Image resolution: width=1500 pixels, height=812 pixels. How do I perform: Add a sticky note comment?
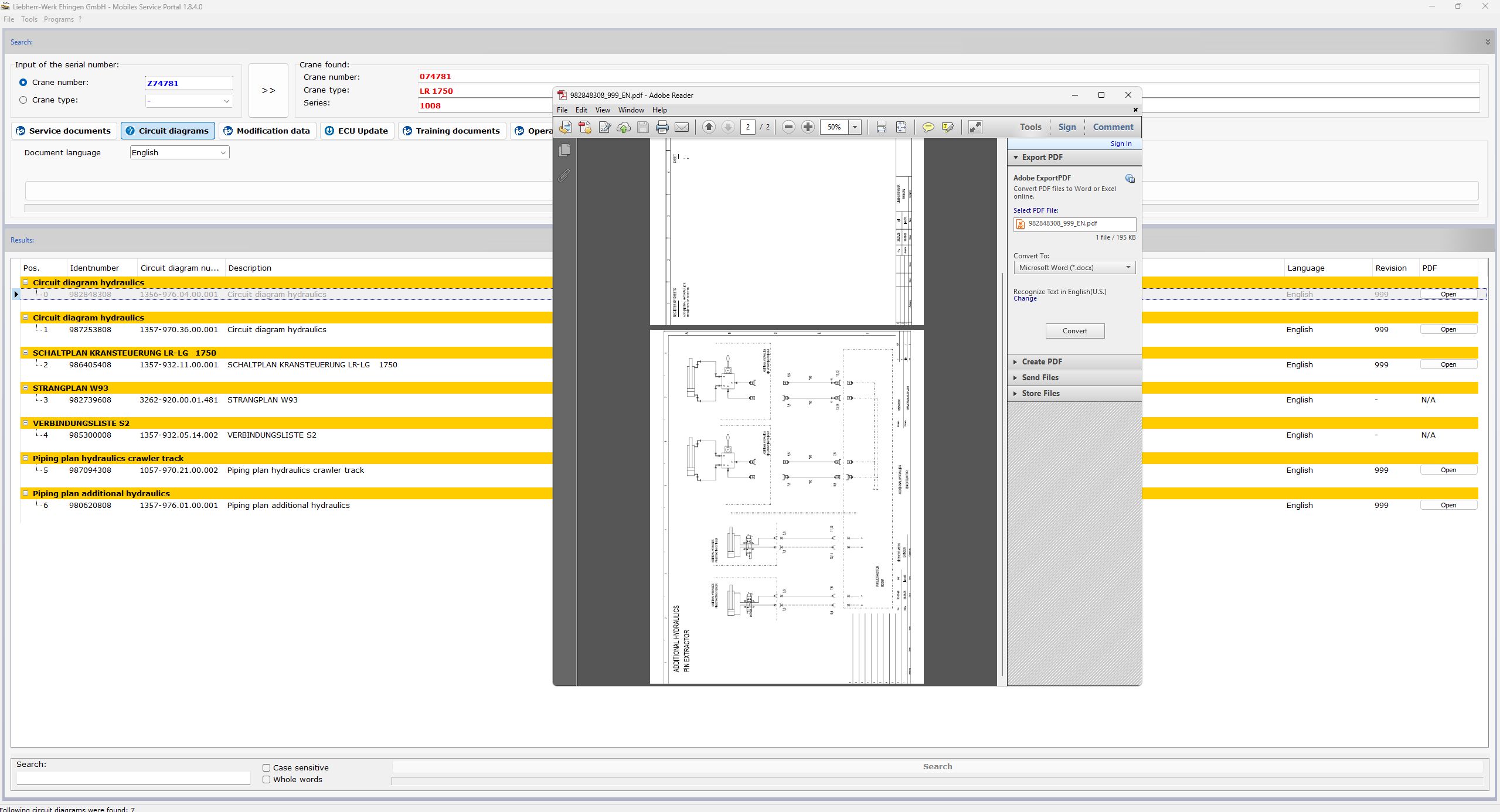tap(928, 127)
